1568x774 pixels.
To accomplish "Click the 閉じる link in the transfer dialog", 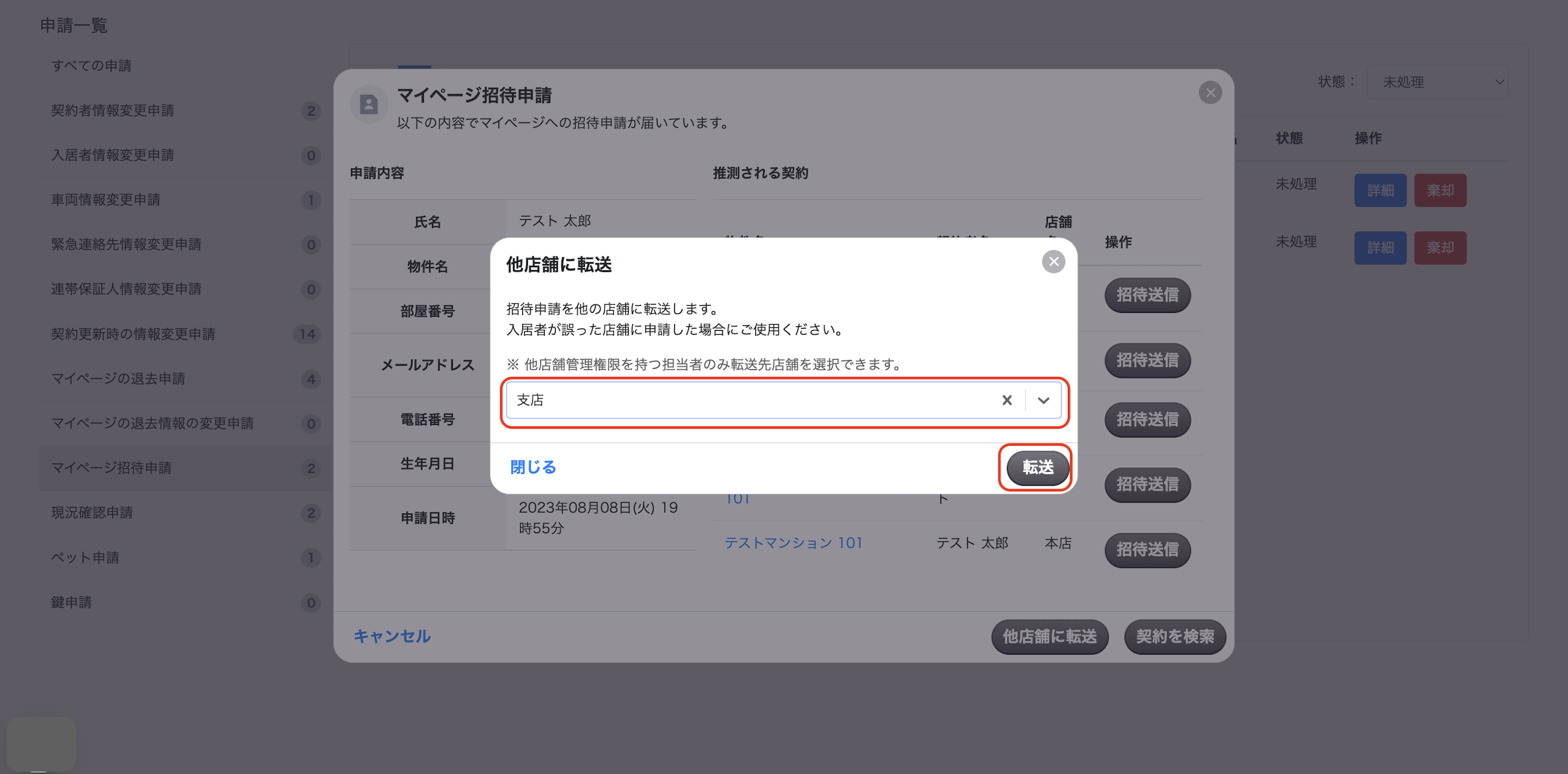I will coord(533,467).
